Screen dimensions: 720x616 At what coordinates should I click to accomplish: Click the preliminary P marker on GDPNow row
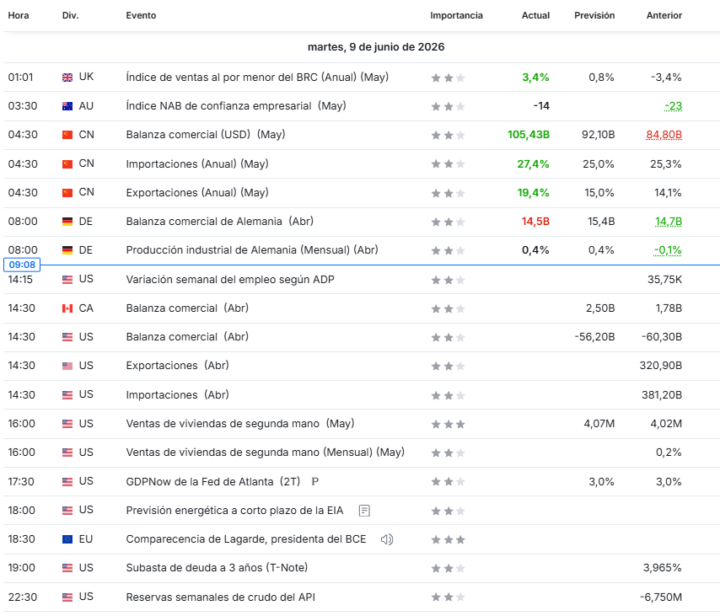[315, 482]
